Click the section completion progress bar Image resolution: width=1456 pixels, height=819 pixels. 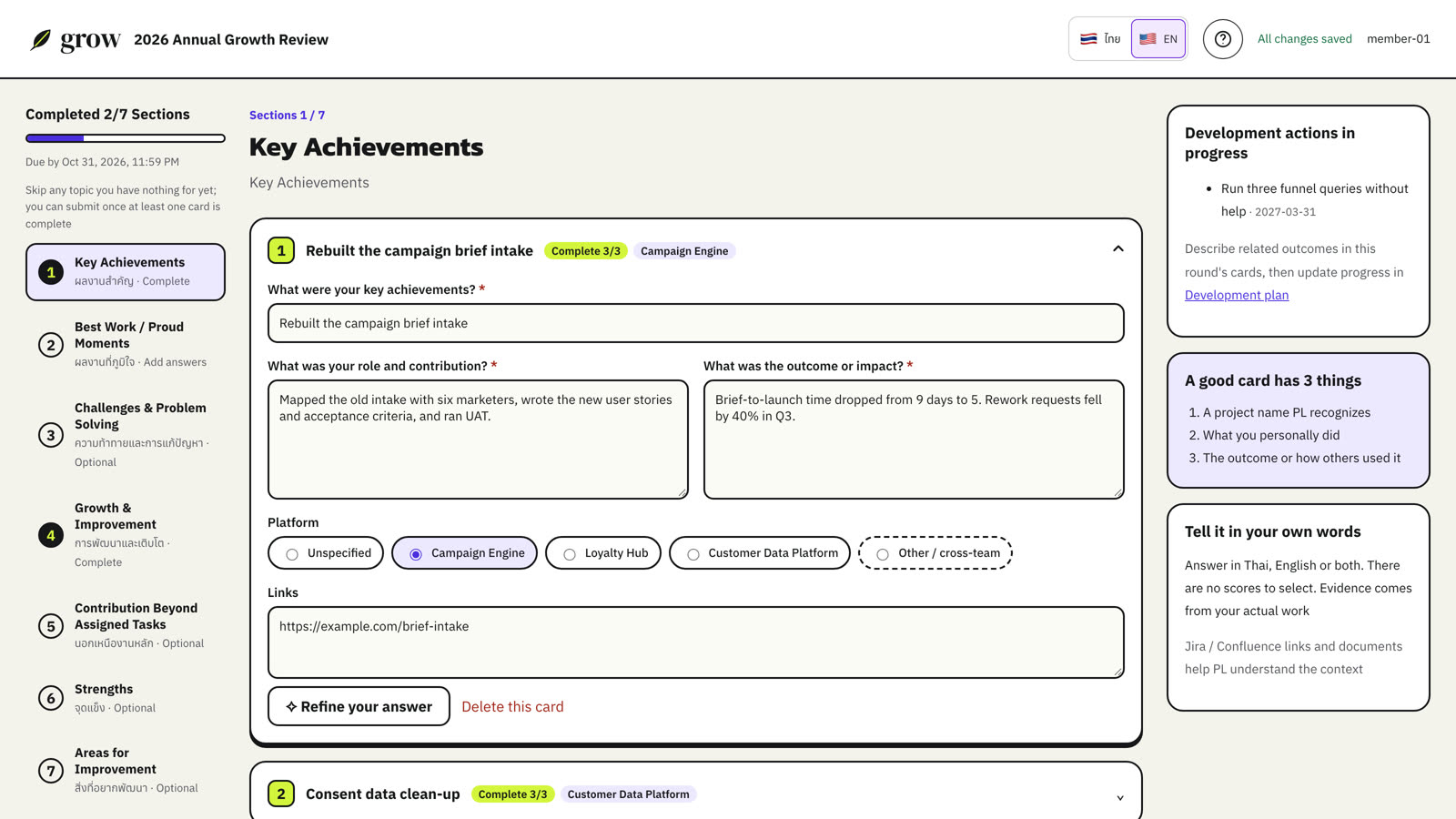pyautogui.click(x=126, y=138)
